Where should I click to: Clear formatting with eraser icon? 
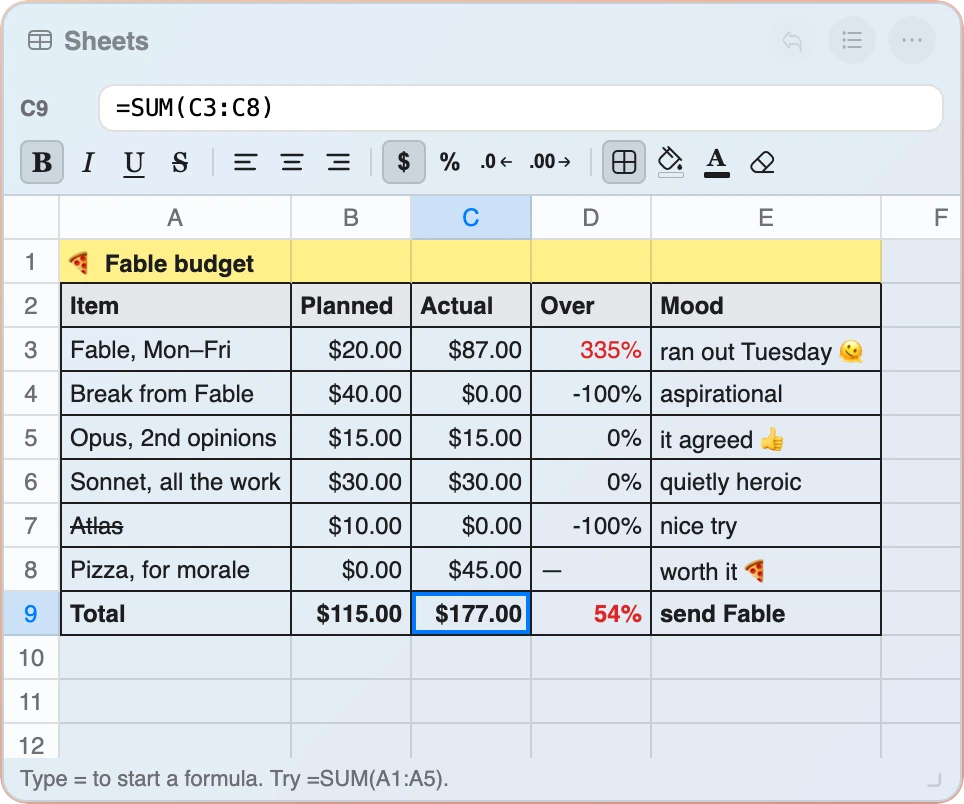(762, 162)
